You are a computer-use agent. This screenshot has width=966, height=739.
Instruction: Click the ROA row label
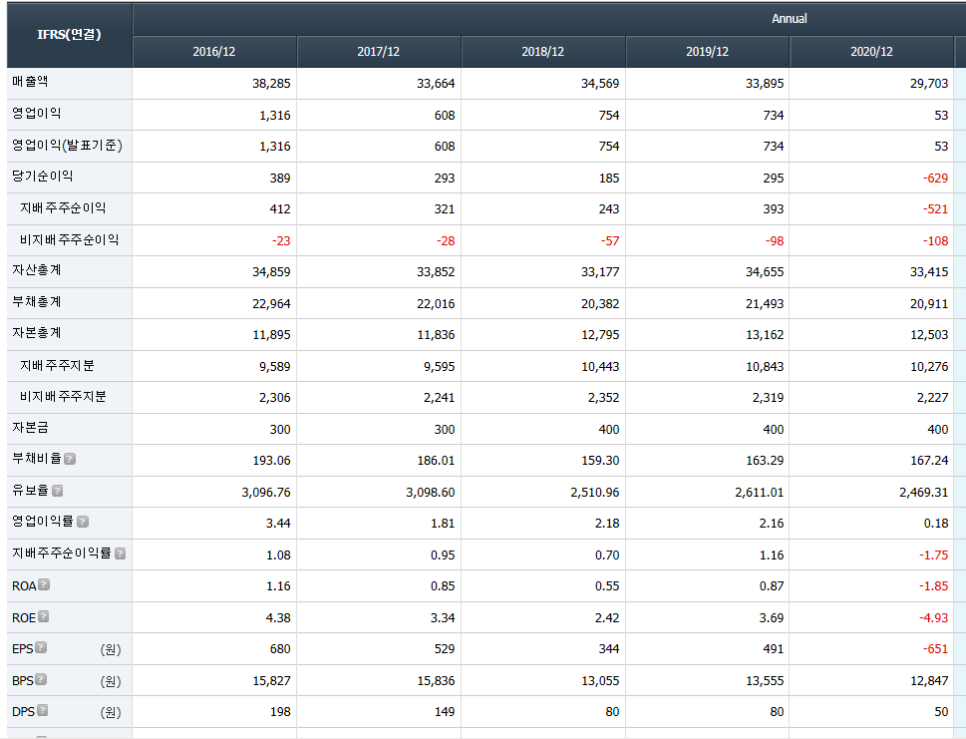[24, 586]
